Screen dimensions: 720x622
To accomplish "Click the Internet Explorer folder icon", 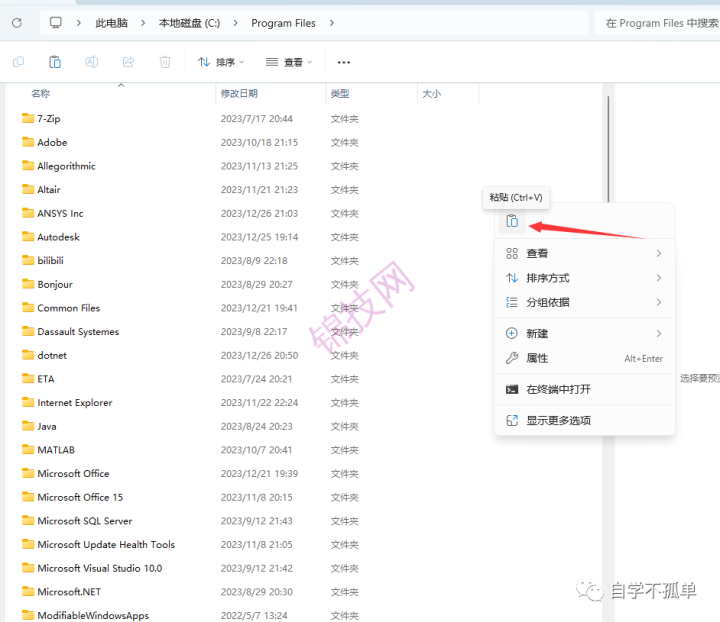I will click(x=28, y=402).
